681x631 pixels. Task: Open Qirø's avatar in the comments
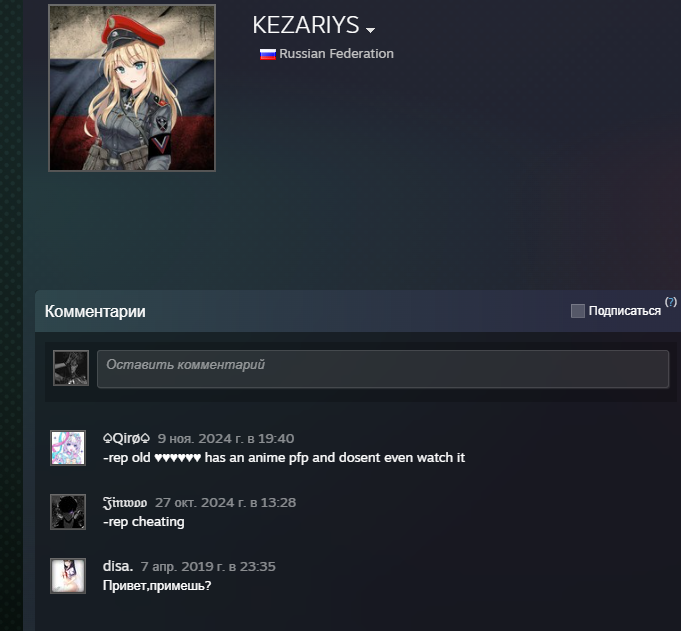(68, 448)
